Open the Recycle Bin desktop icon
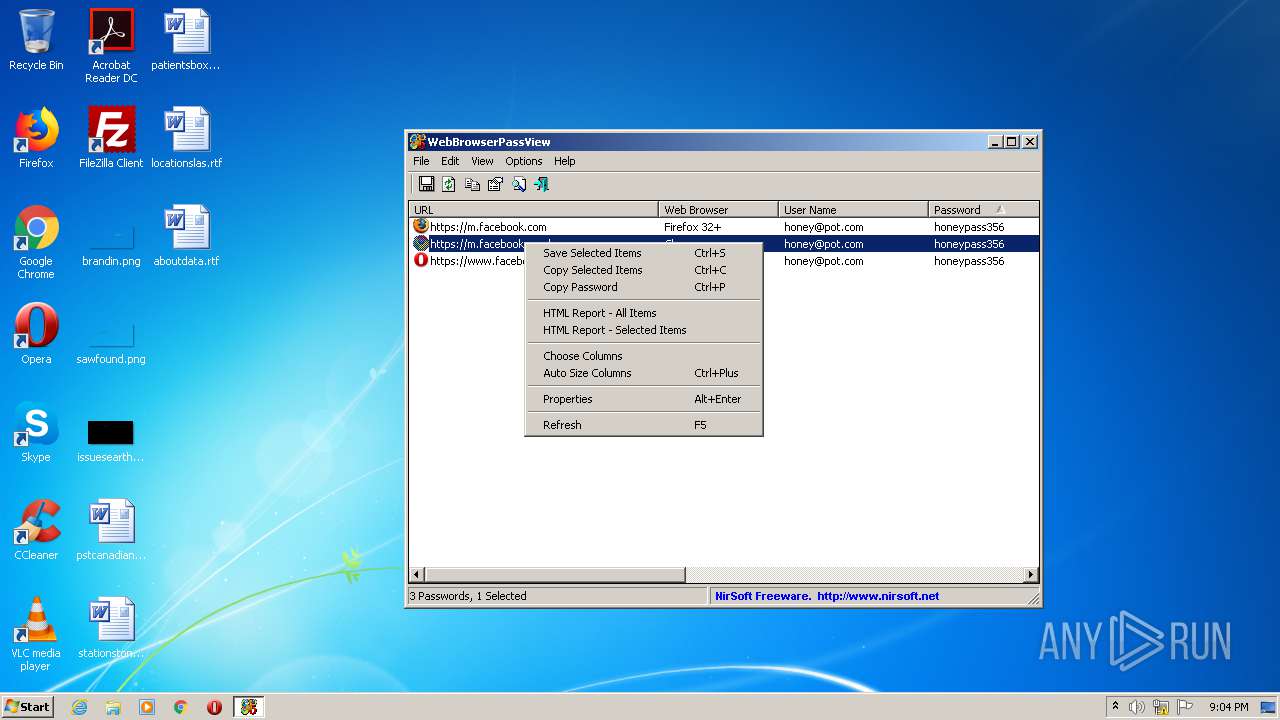Screen dimensions: 1280x720 point(36,41)
